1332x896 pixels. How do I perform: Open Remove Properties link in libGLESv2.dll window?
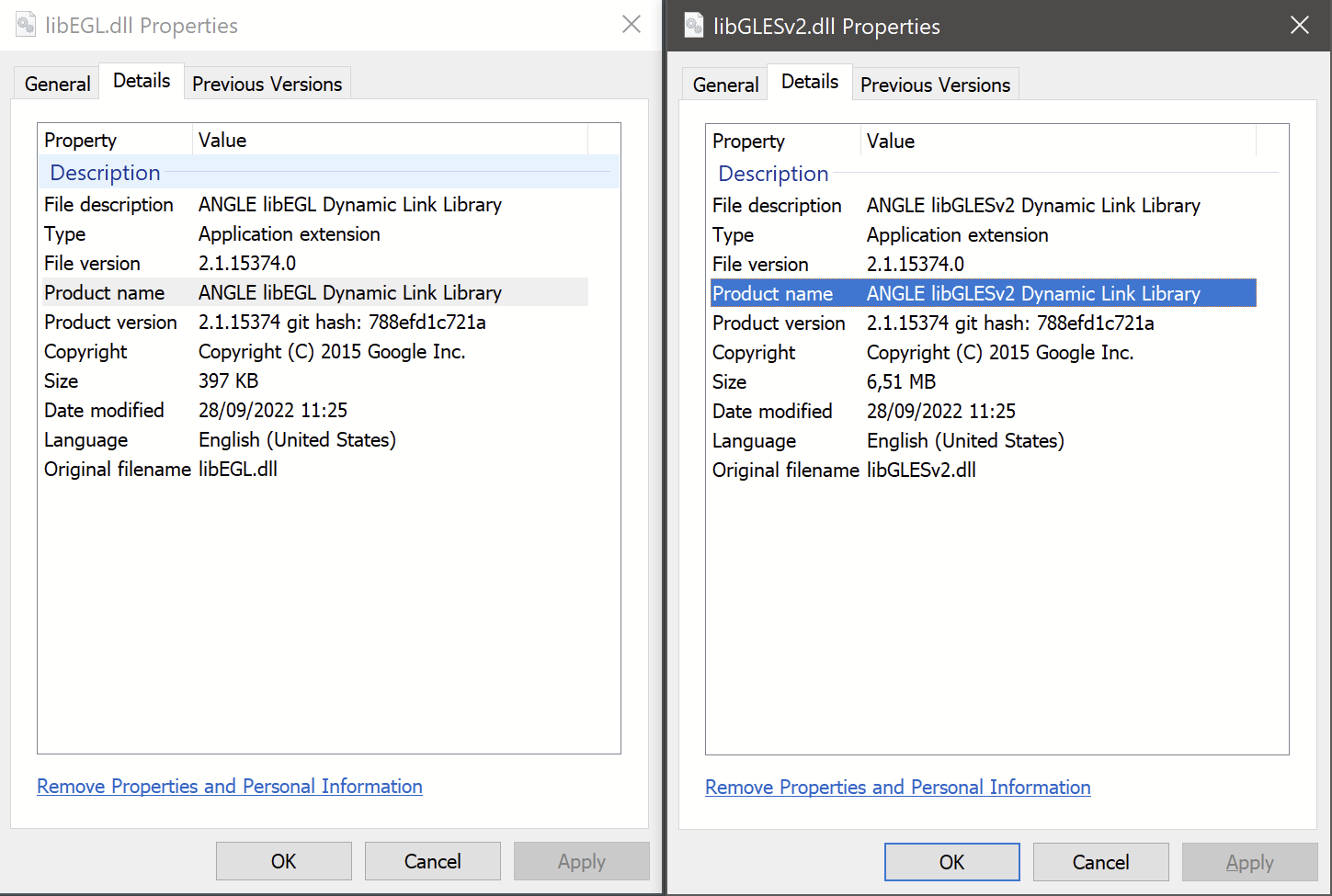tap(898, 788)
